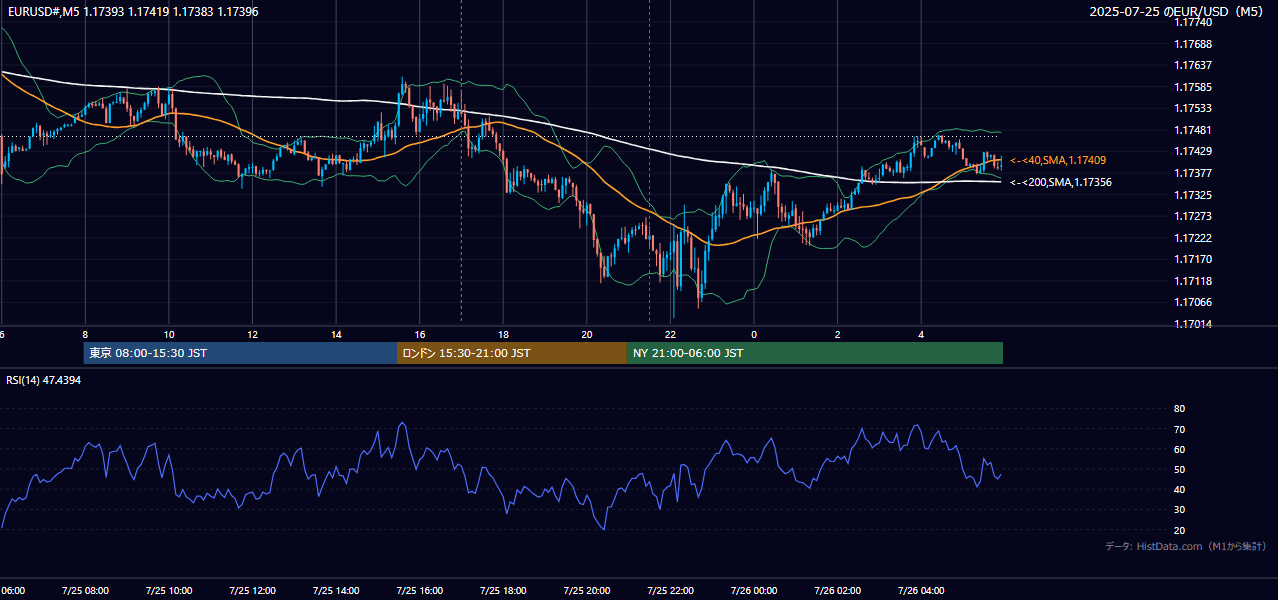Click the 7/25 12:00 date axis label

tap(252, 590)
